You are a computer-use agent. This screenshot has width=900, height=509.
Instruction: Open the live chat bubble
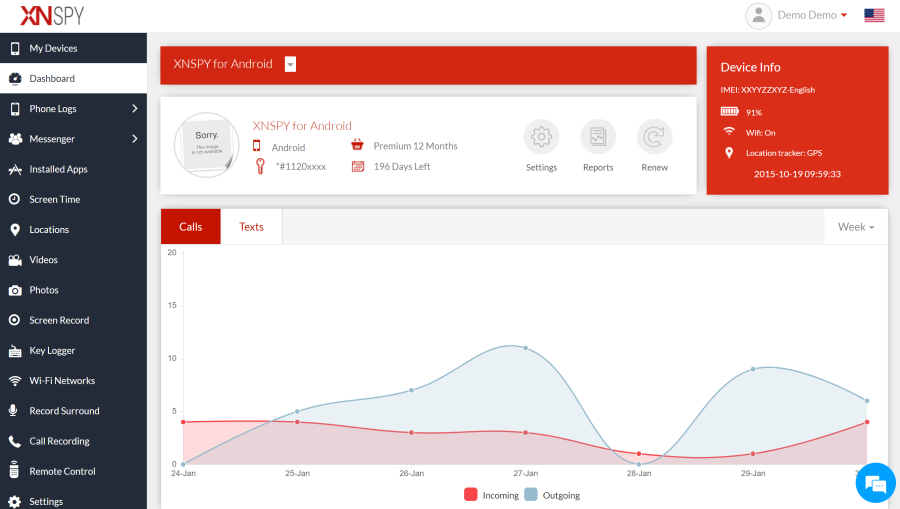click(x=875, y=483)
